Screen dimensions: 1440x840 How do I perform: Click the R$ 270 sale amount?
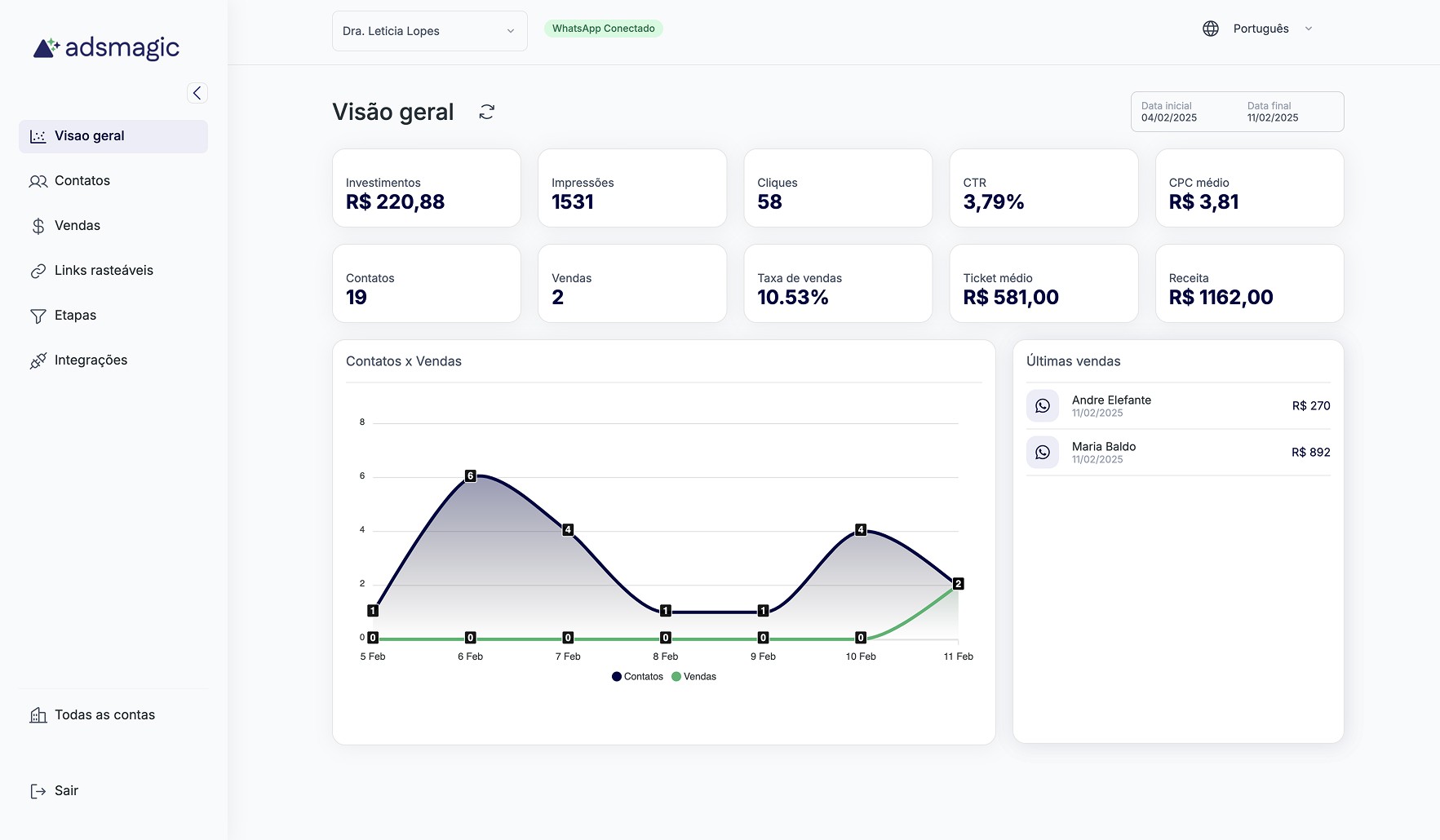tap(1311, 405)
